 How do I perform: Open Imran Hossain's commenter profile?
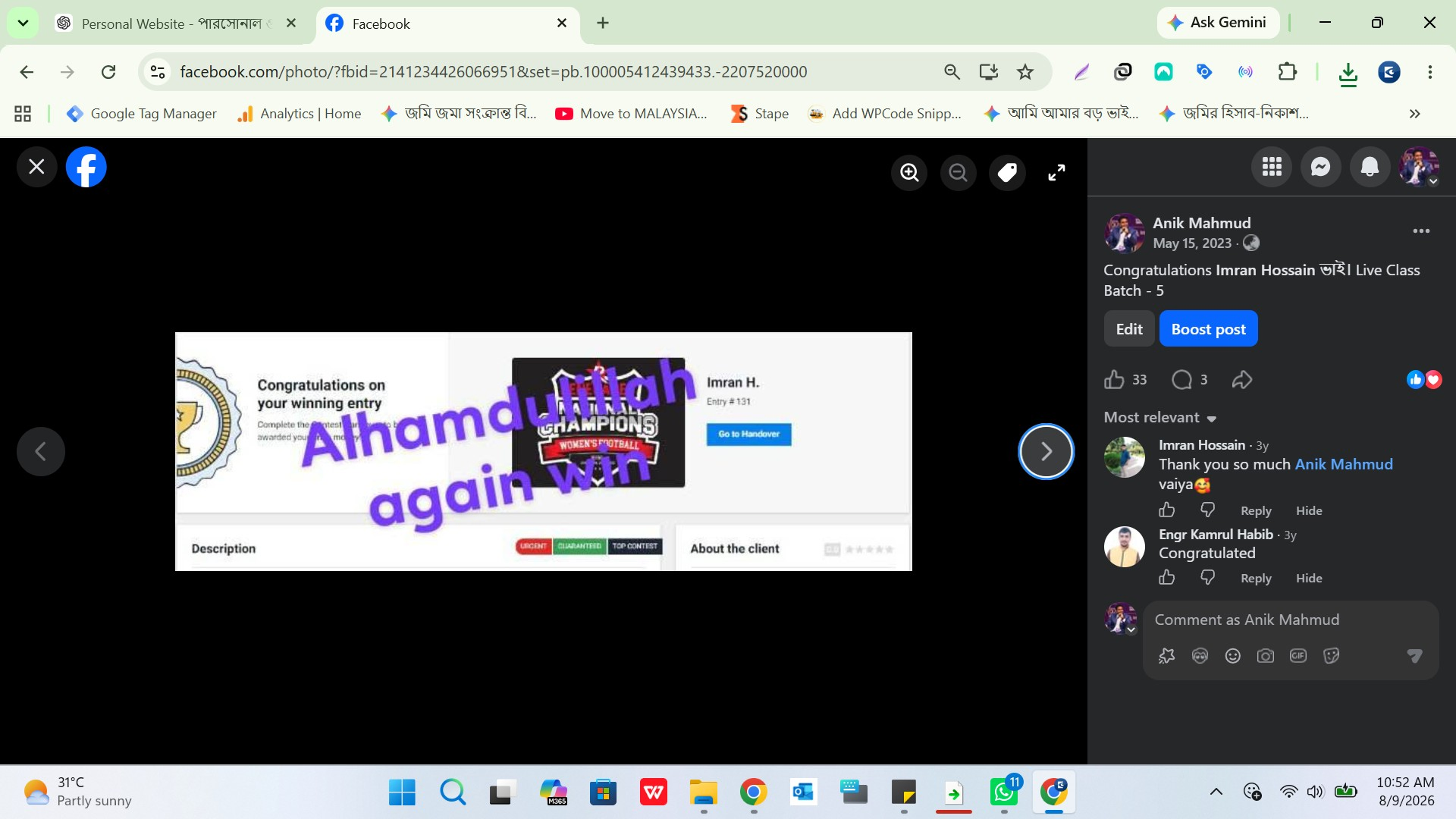coord(1201,445)
